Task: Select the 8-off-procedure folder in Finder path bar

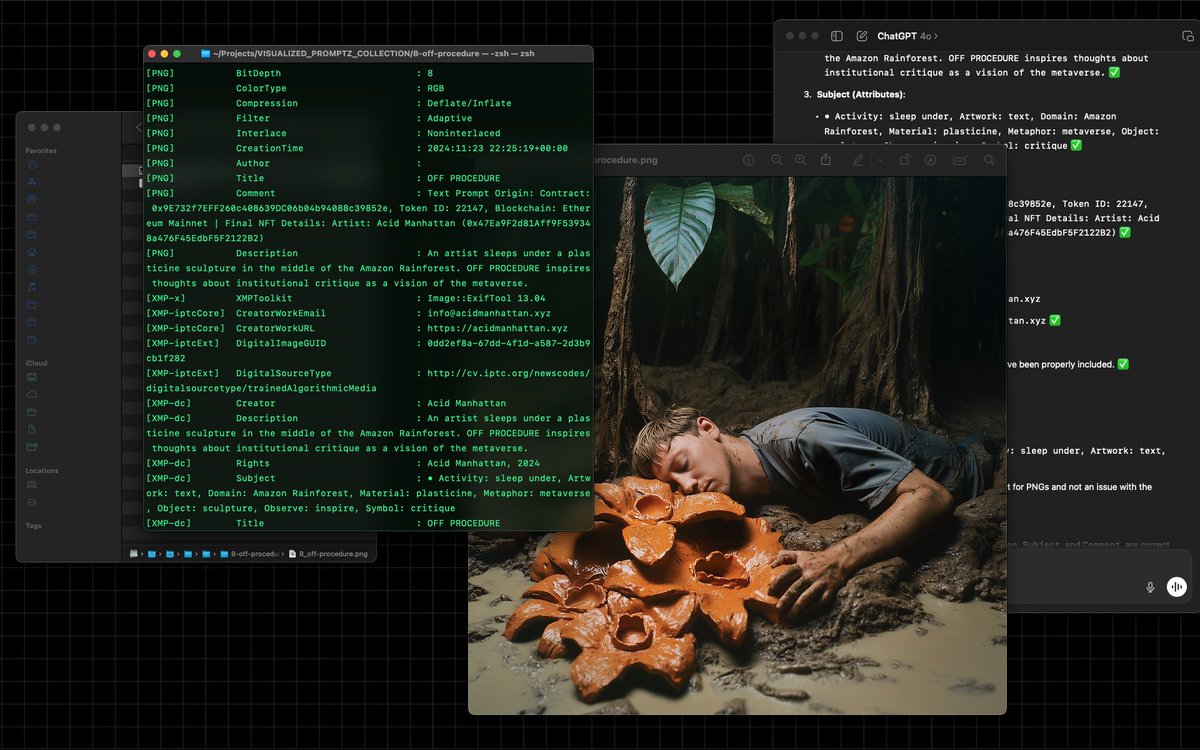Action: pos(250,553)
